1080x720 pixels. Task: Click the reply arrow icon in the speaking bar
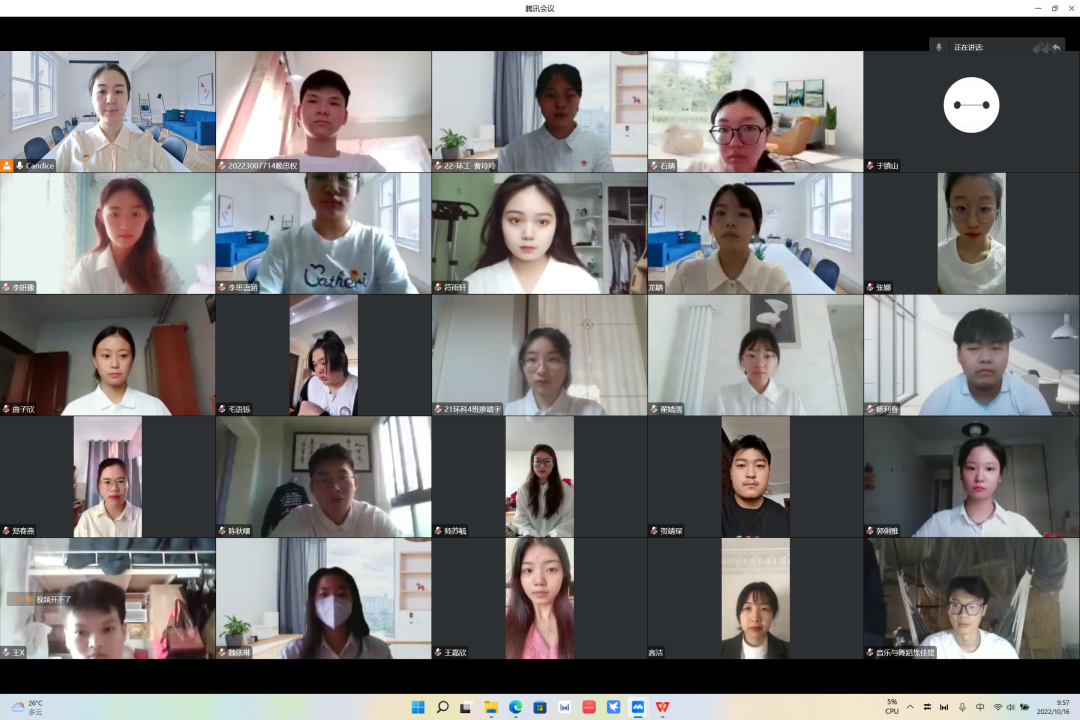pos(1056,47)
